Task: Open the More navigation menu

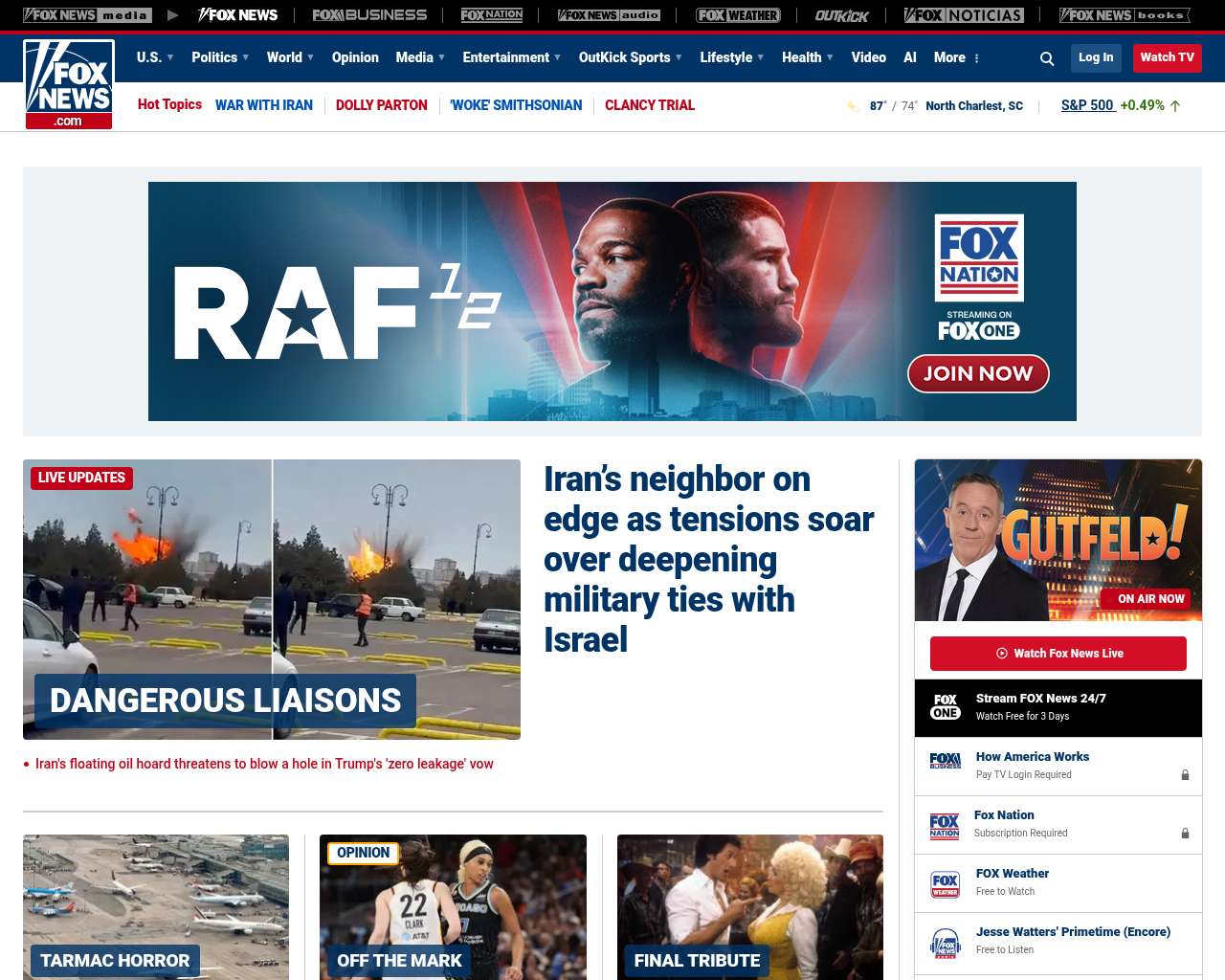Action: pos(949,57)
